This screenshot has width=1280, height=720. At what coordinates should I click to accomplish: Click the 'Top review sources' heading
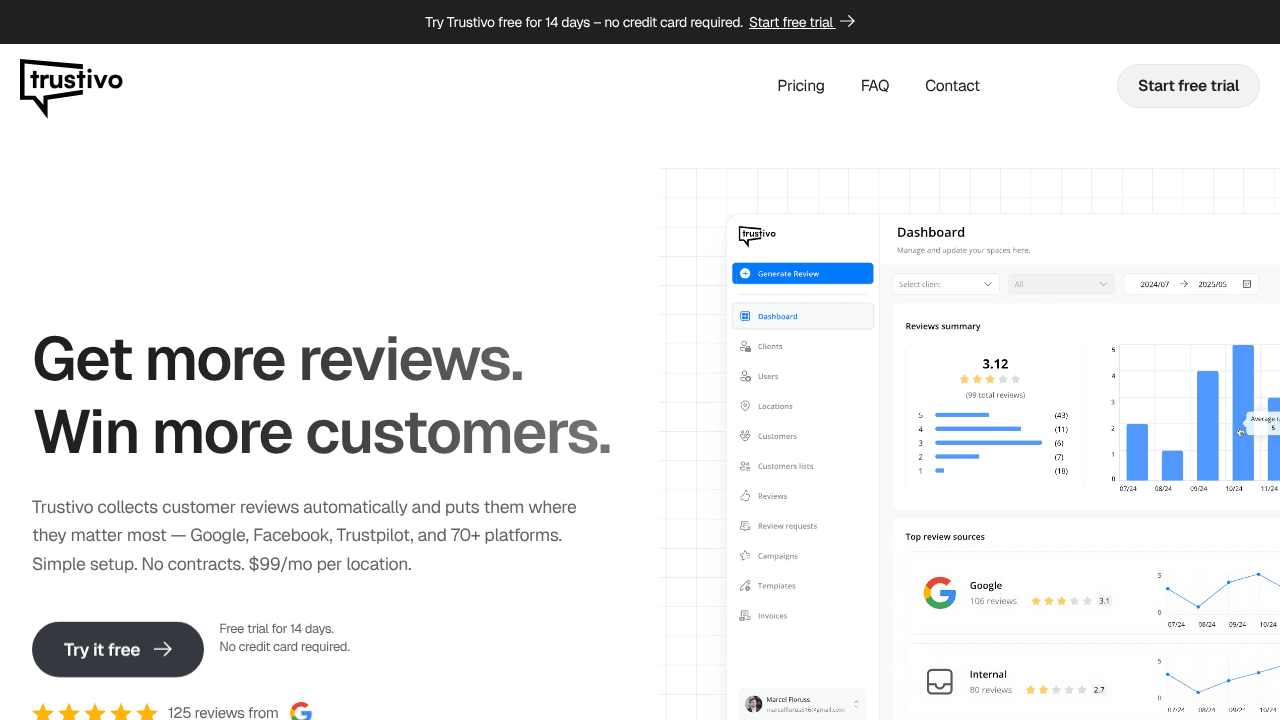(945, 537)
